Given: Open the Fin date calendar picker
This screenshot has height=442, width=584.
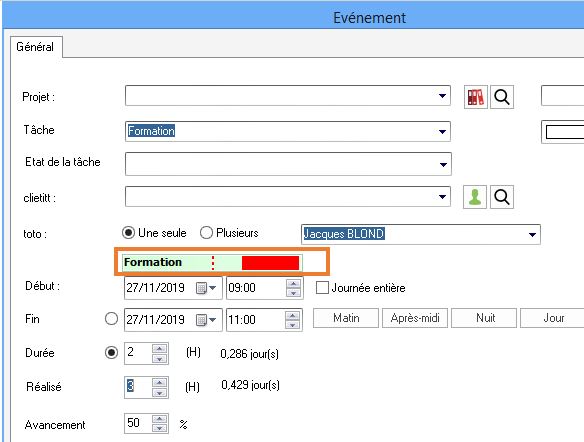Looking at the screenshot, I should pyautogui.click(x=206, y=320).
